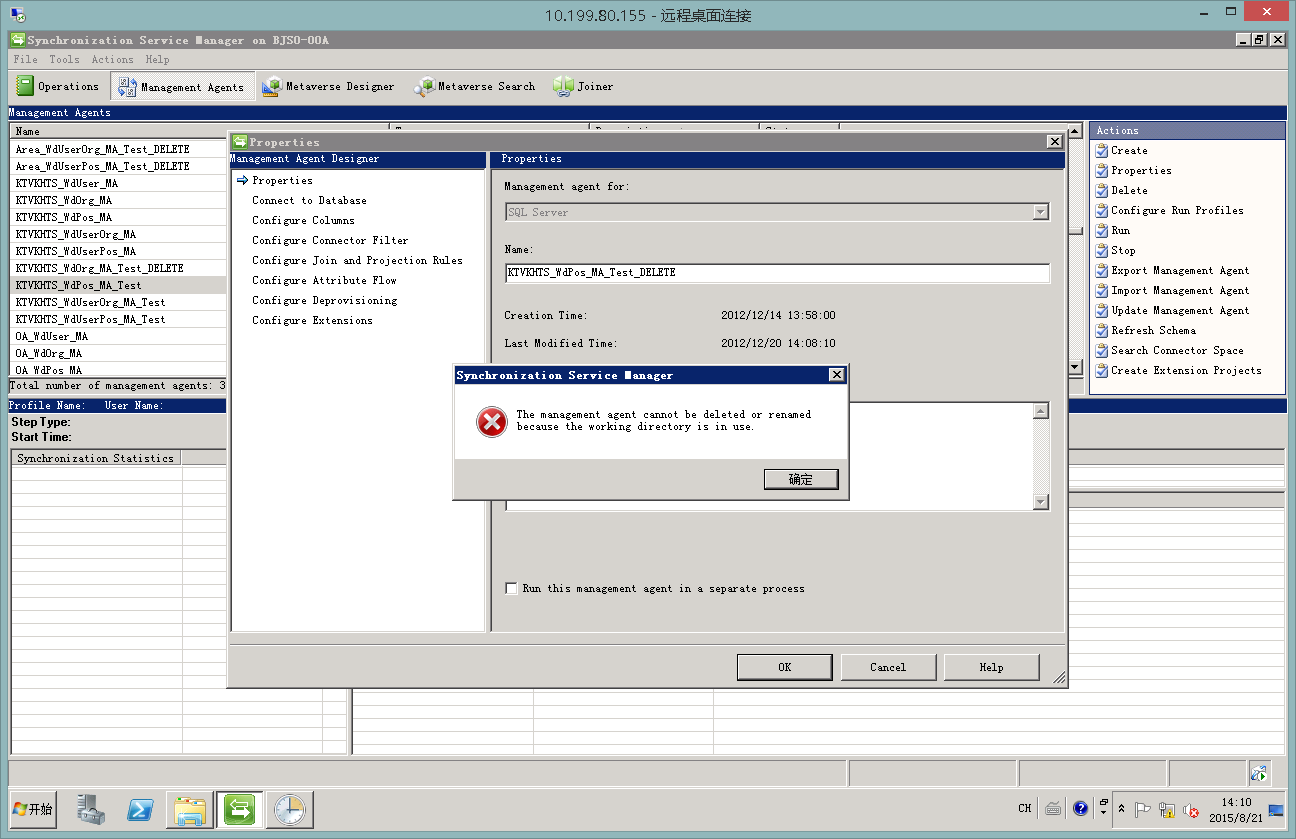Select OA_WdUser_MA agent row
The image size is (1296, 839).
(x=118, y=336)
